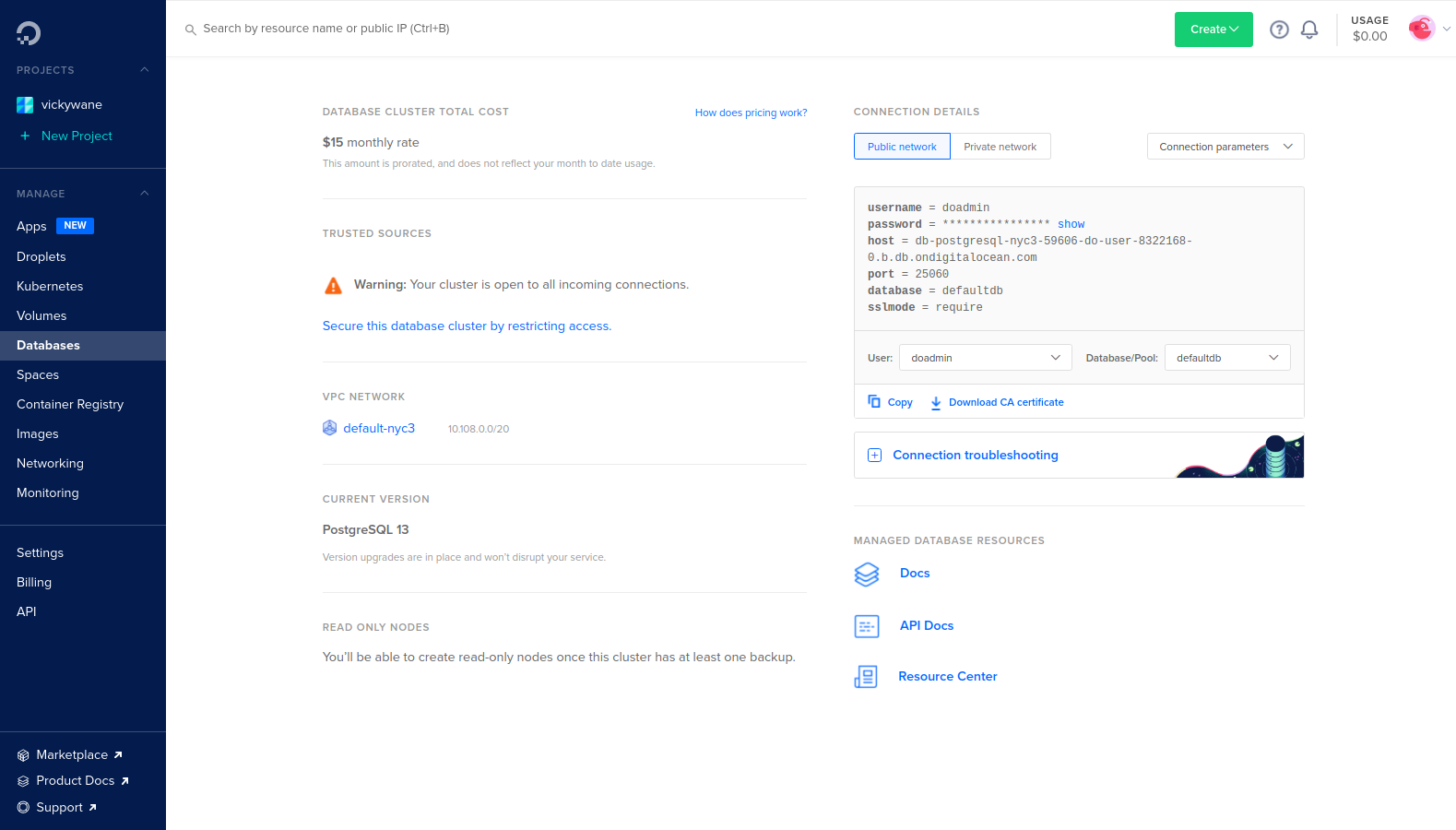Screen dimensions: 1456x830
Task: Click the warning triangle icon
Action: 334,286
